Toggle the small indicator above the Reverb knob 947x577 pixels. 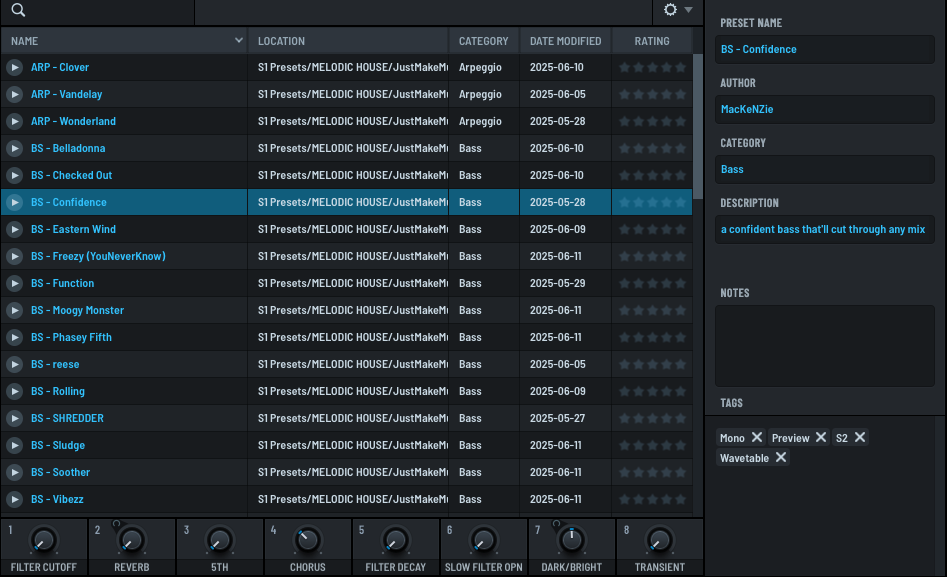pos(116,524)
